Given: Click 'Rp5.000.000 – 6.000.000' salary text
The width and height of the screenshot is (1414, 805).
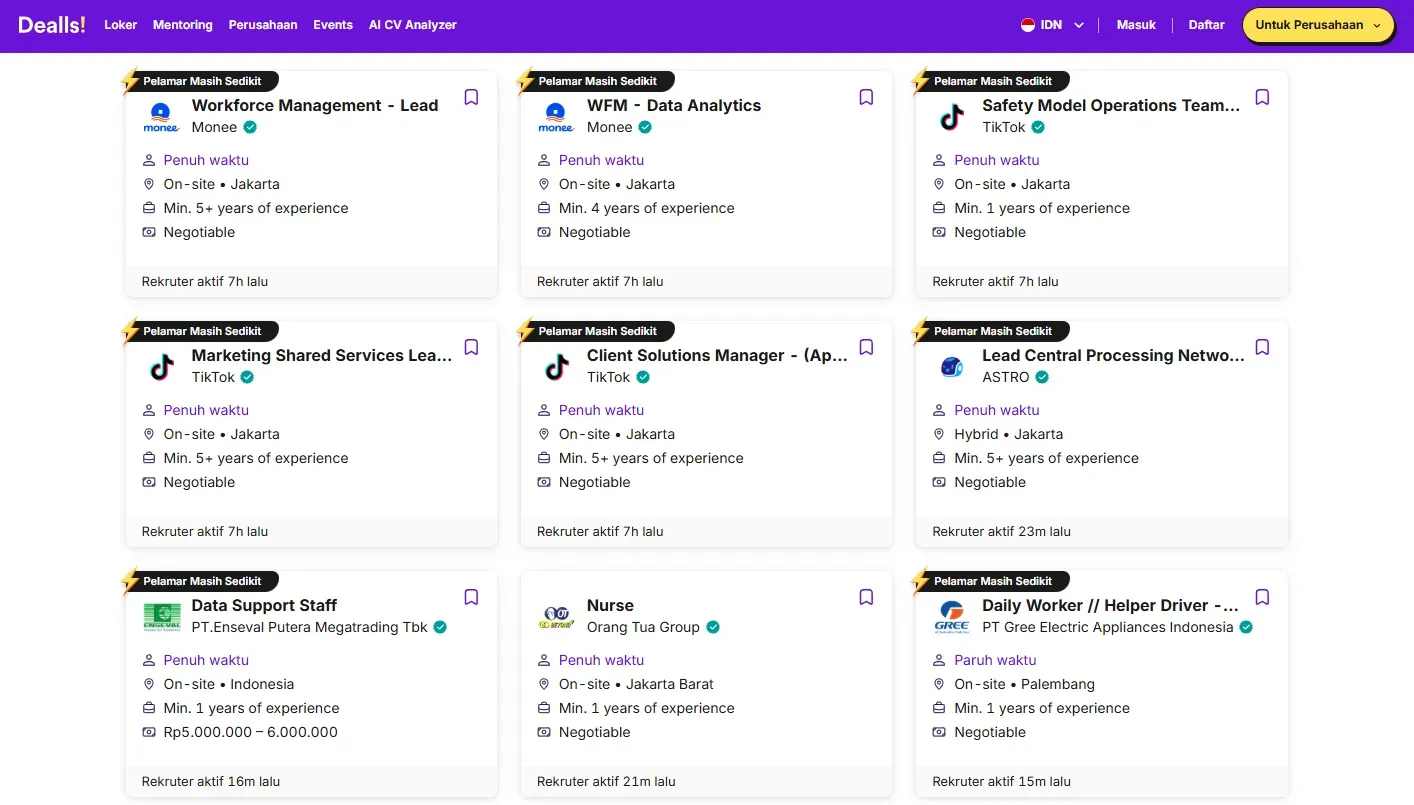Looking at the screenshot, I should 251,732.
